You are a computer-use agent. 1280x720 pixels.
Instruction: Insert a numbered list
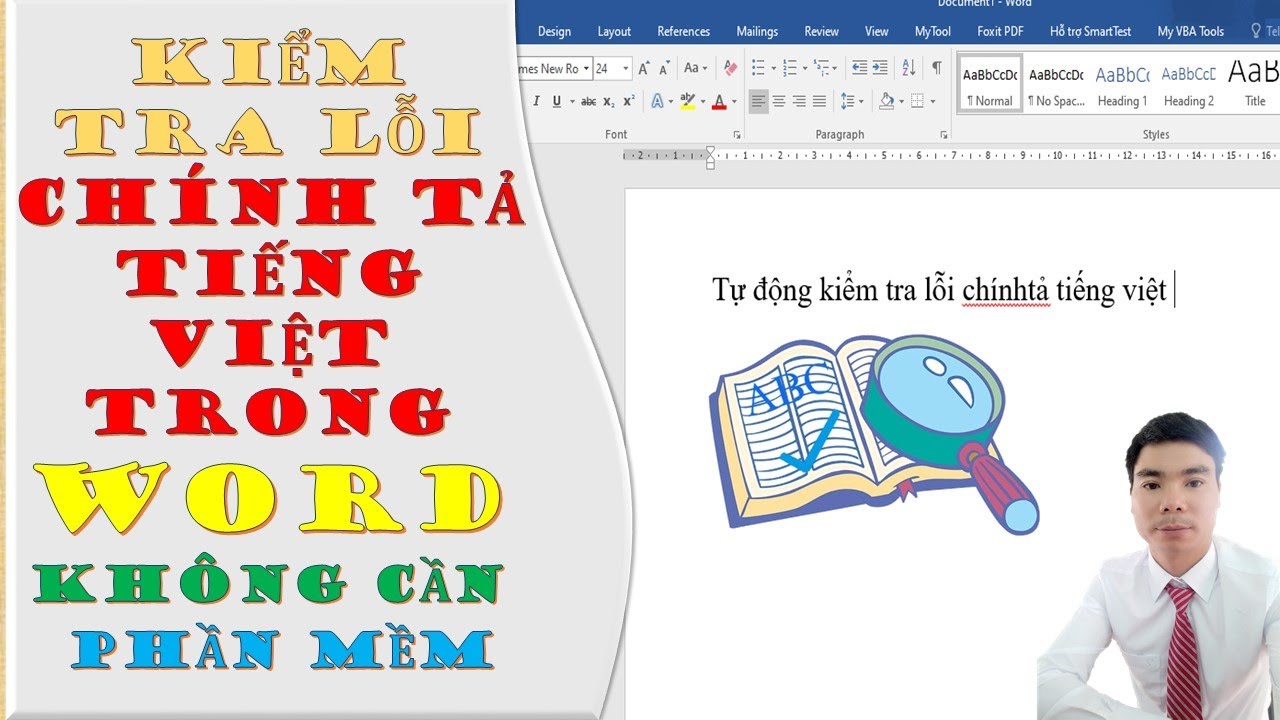(x=790, y=68)
